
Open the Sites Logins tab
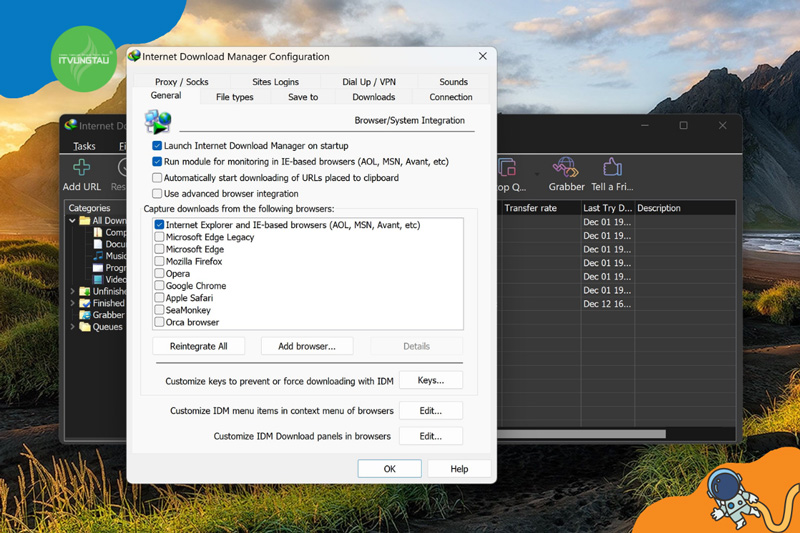pos(275,82)
